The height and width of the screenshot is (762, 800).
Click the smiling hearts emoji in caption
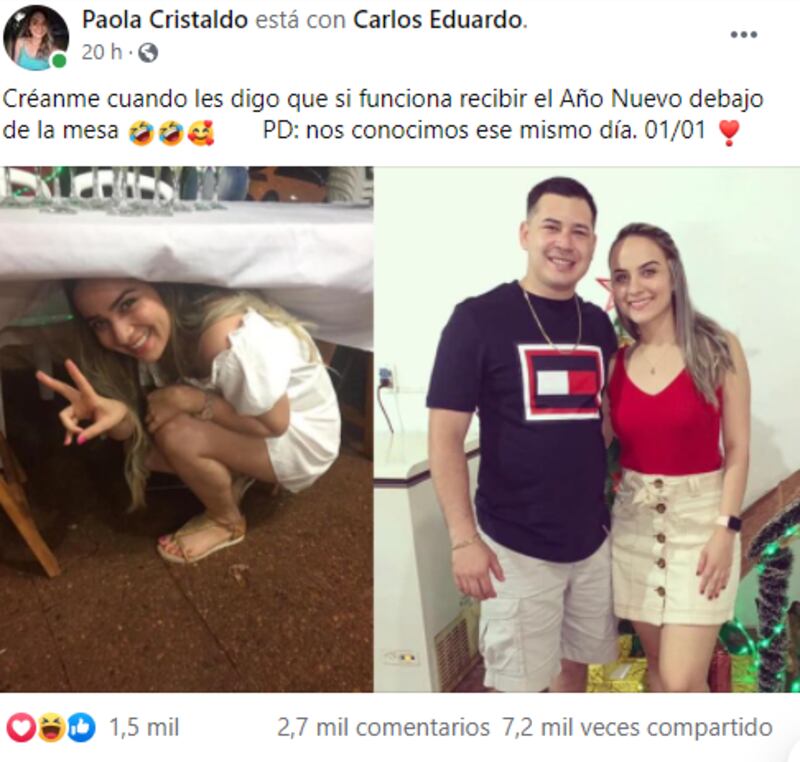pos(201,133)
